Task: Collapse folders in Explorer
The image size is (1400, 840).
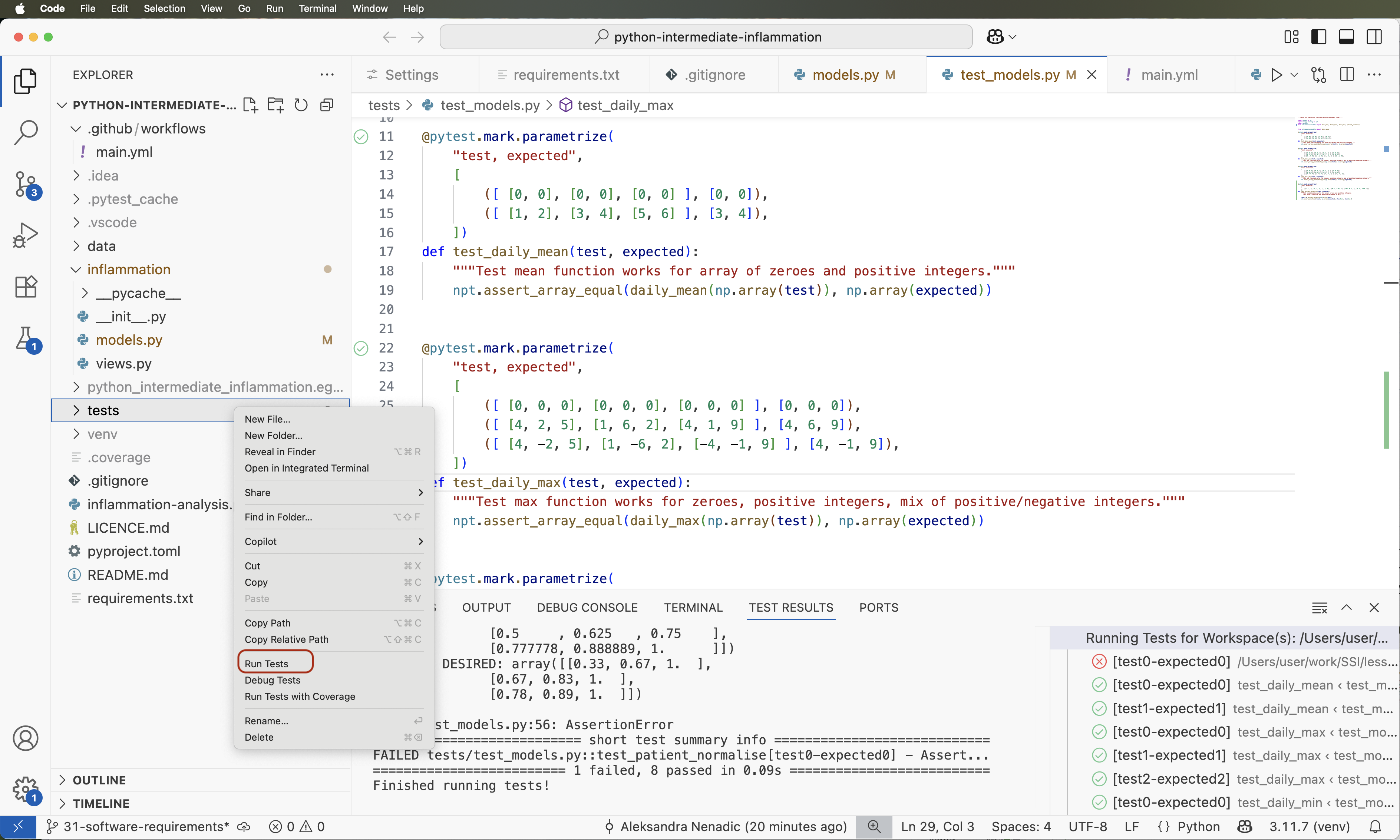Action: (x=327, y=105)
